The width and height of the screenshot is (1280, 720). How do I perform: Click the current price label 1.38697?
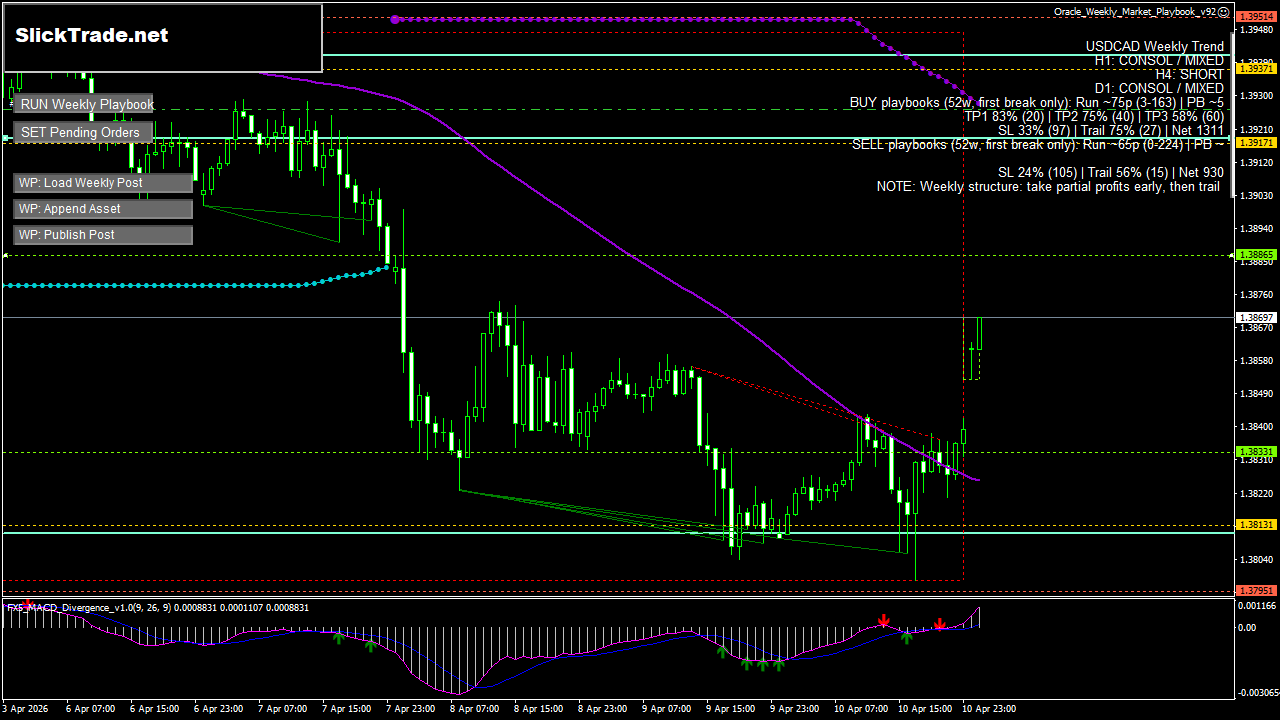click(1257, 317)
